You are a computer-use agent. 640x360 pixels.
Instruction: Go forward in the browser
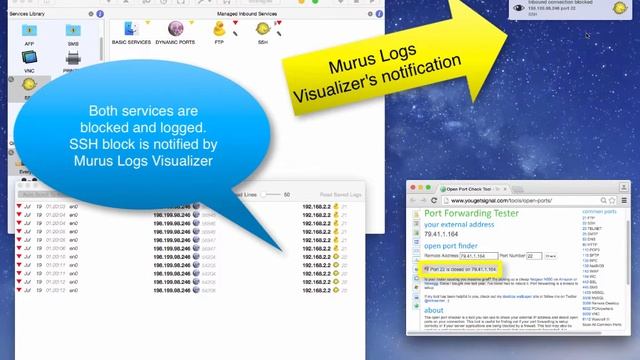pyautogui.click(x=423, y=200)
